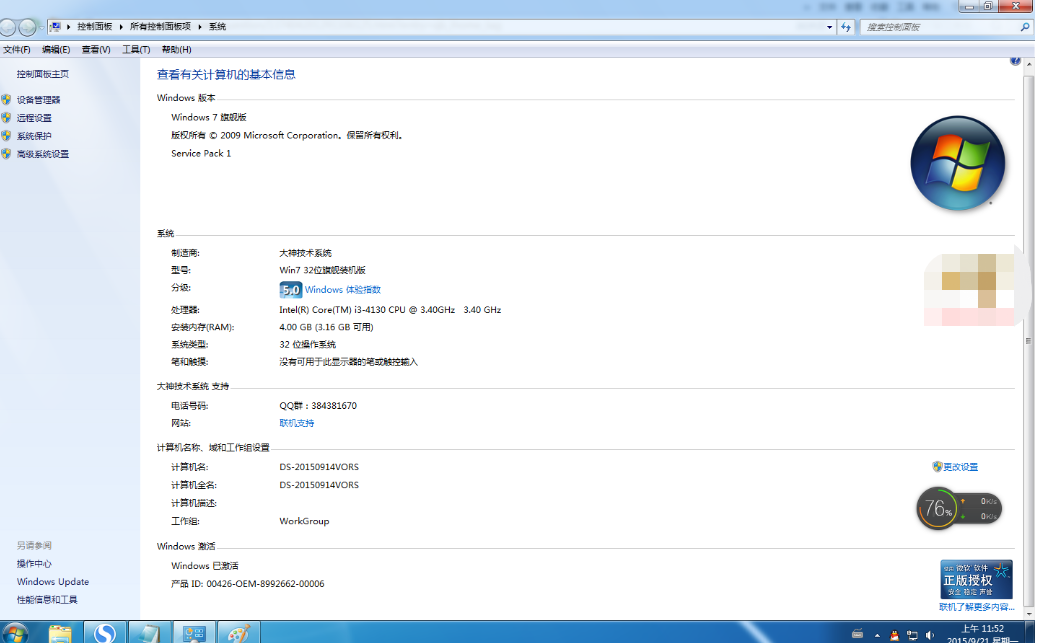This screenshot has width=1041, height=643.
Task: Click the network speed pill on floating widget
Action: tap(979, 509)
